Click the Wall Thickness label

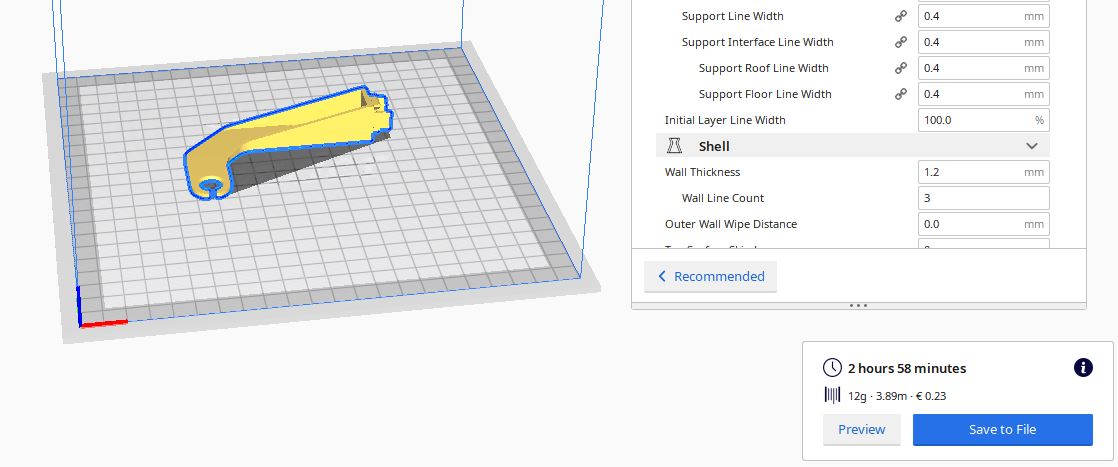tap(702, 172)
